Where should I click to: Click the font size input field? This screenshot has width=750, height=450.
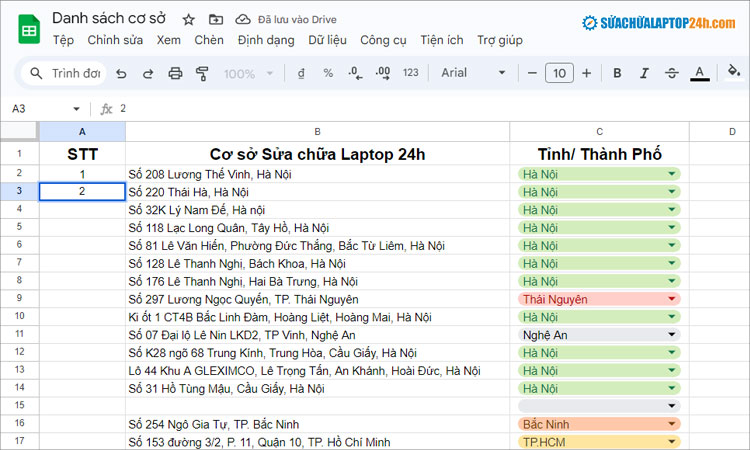(559, 73)
